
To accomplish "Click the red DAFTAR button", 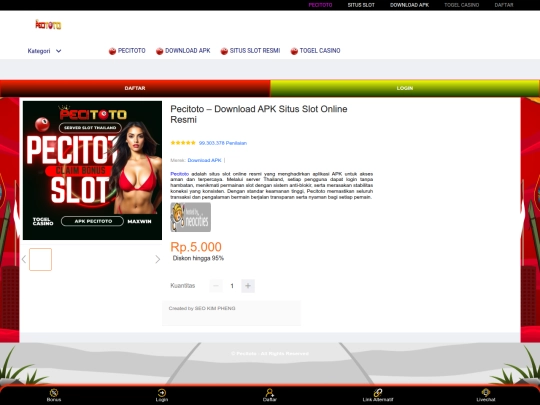I will (x=135, y=88).
